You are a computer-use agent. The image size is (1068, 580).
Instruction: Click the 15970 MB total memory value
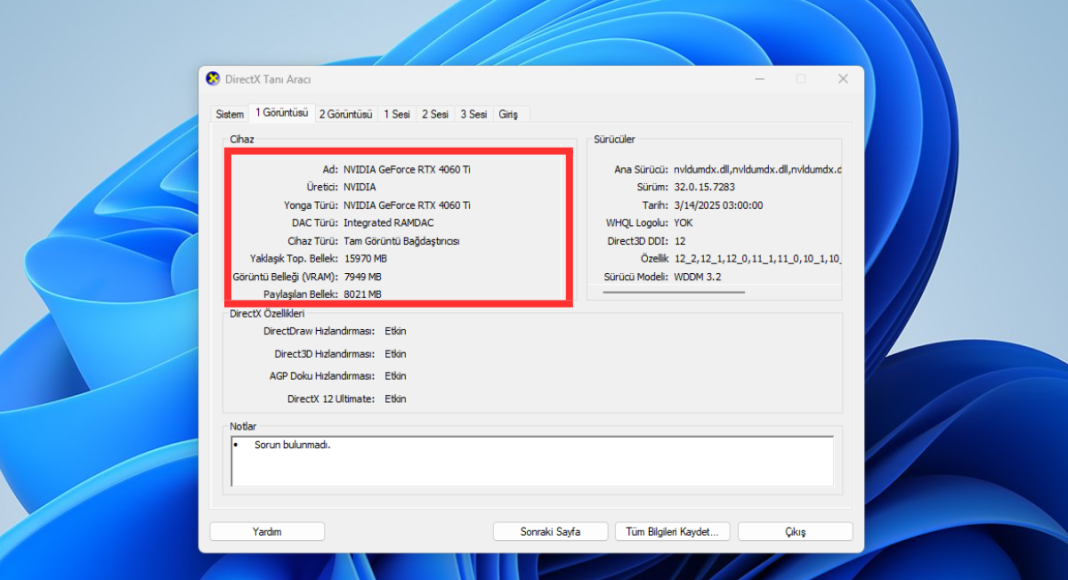tap(366, 259)
